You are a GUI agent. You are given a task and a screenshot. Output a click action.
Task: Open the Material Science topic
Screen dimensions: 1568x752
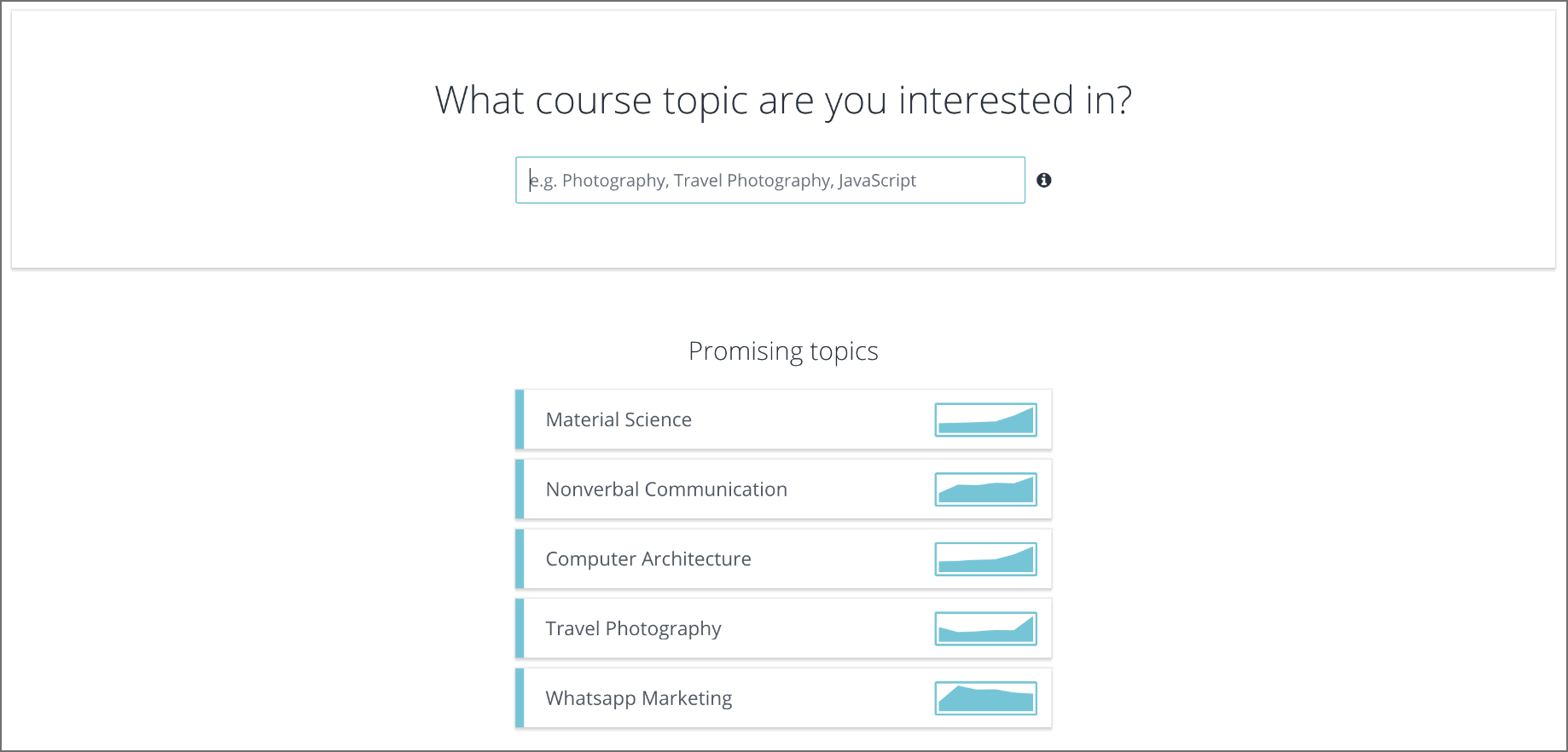click(618, 419)
